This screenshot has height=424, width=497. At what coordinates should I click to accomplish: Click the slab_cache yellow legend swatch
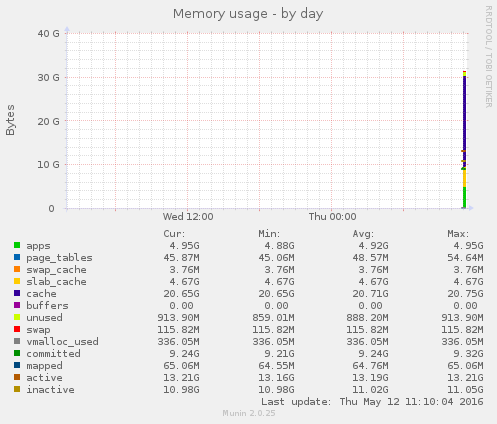(x=17, y=281)
